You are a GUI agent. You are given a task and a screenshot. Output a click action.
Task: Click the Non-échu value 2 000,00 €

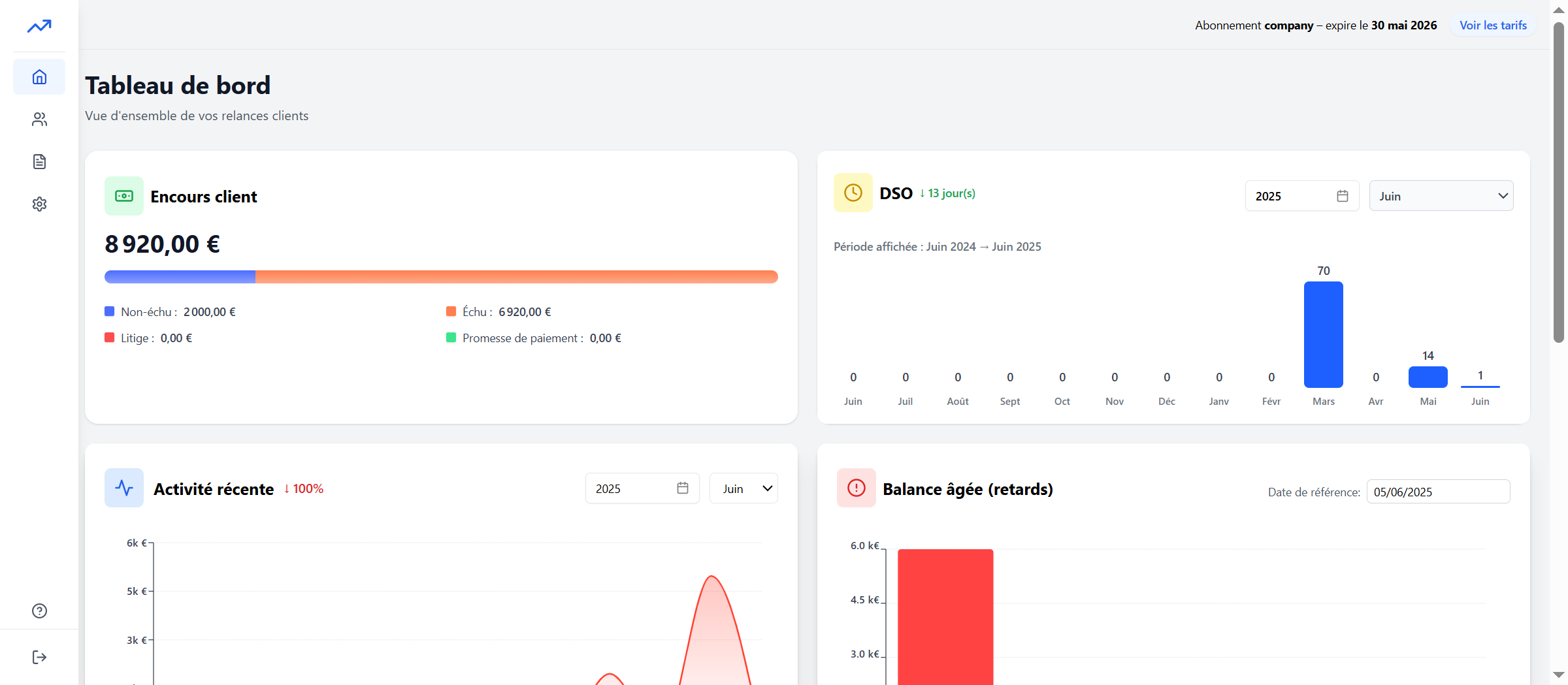[x=210, y=312]
